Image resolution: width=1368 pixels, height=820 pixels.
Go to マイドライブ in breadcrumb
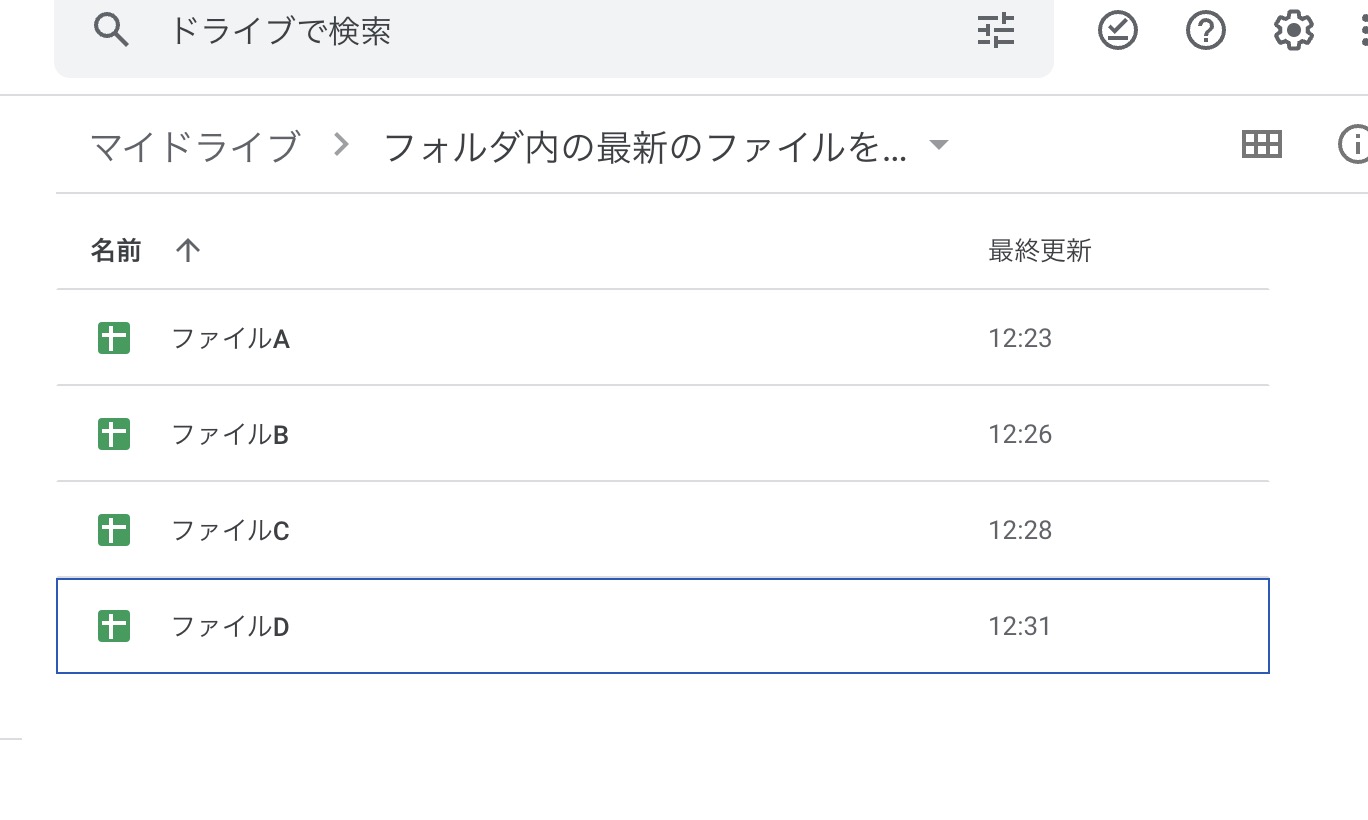(x=195, y=146)
